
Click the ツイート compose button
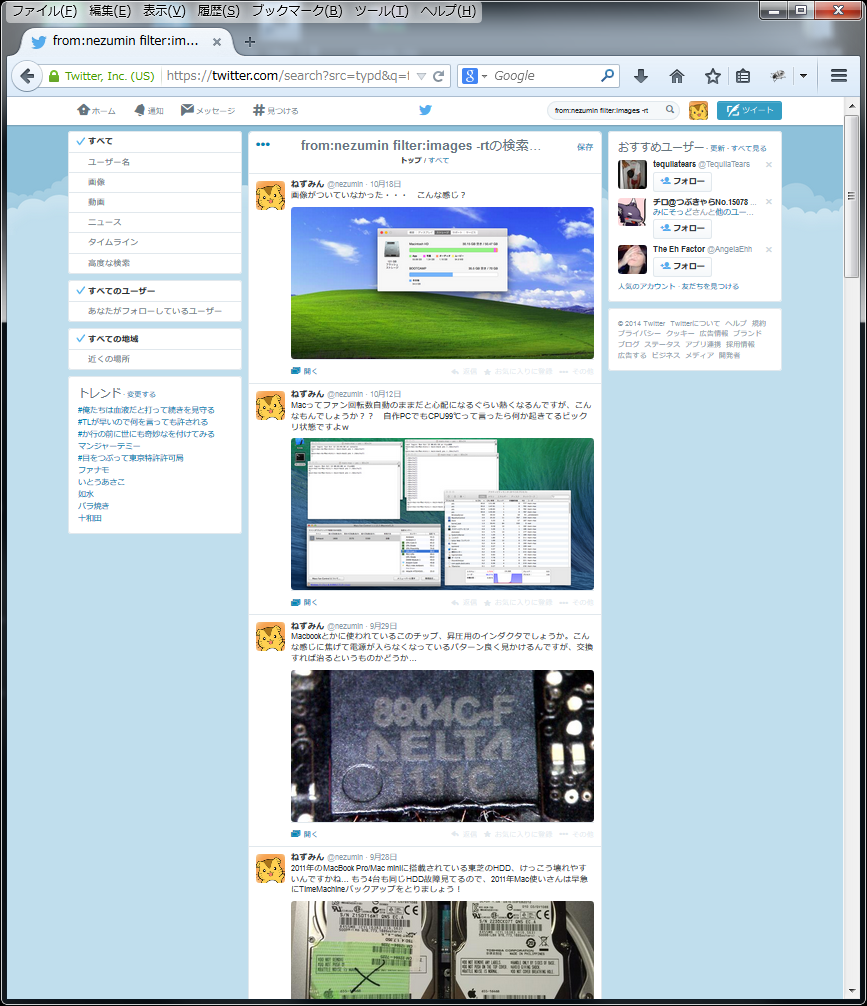[x=749, y=110]
